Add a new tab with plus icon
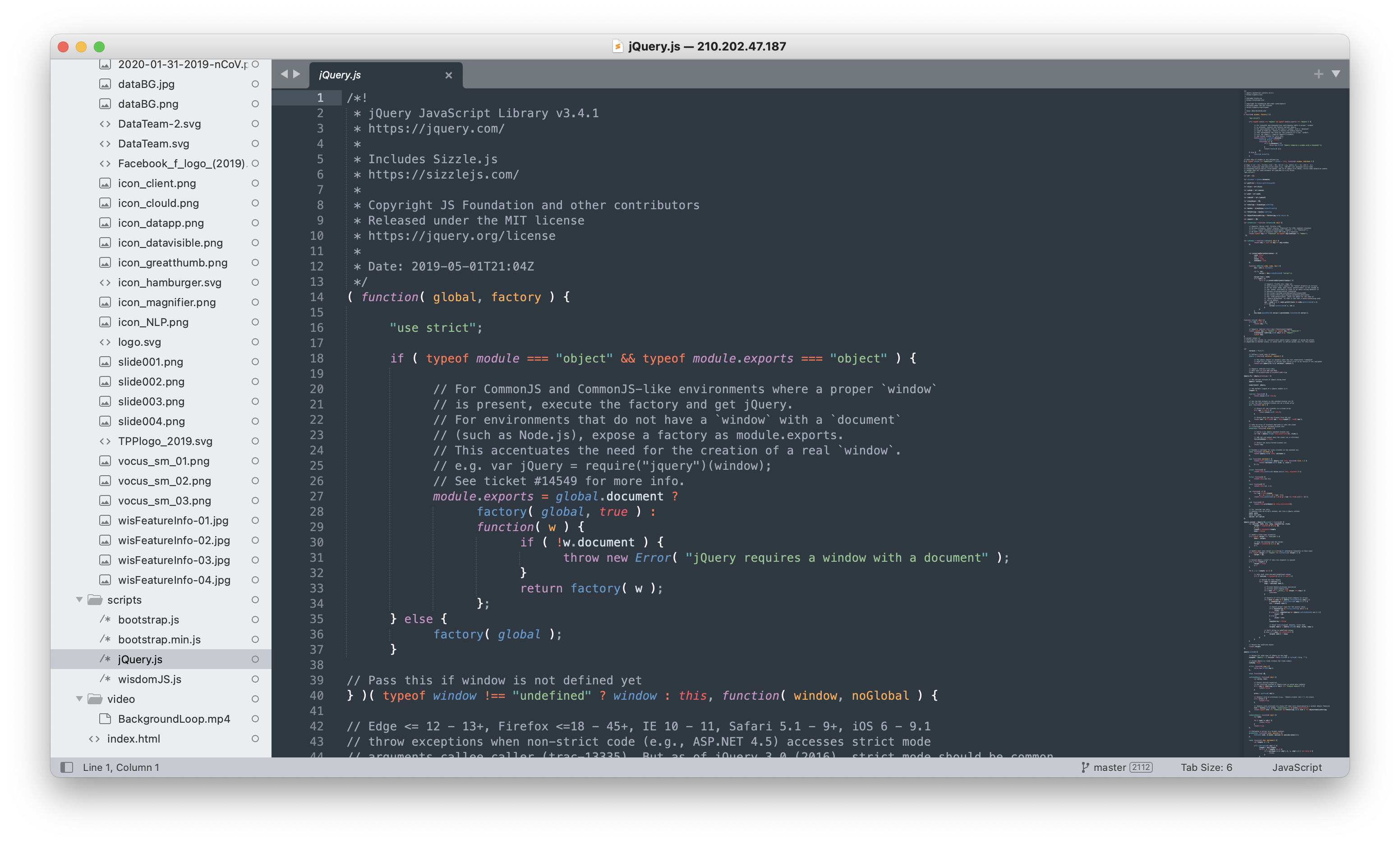 pos(1319,74)
